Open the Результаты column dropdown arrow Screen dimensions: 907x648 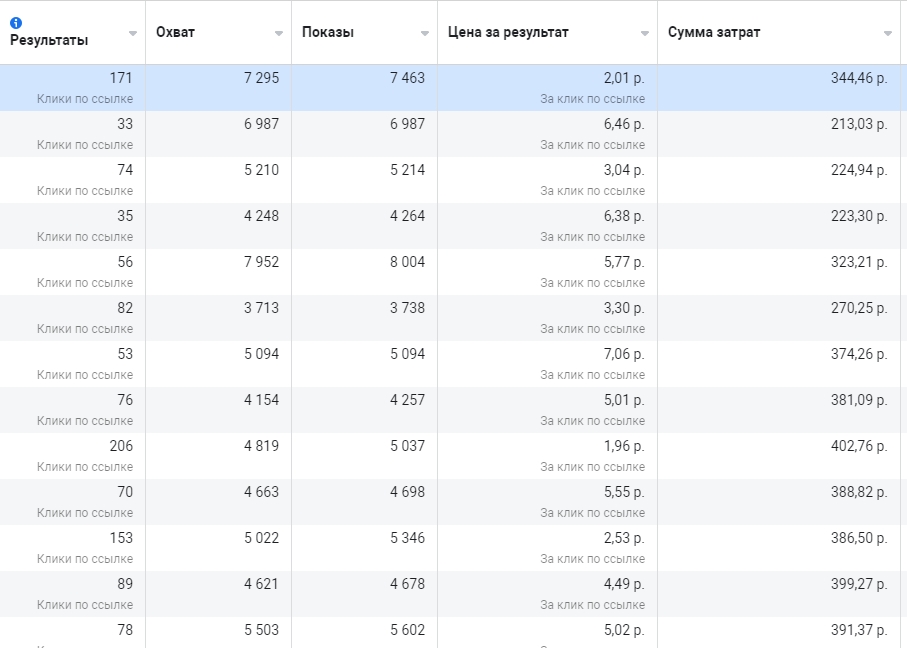(133, 34)
